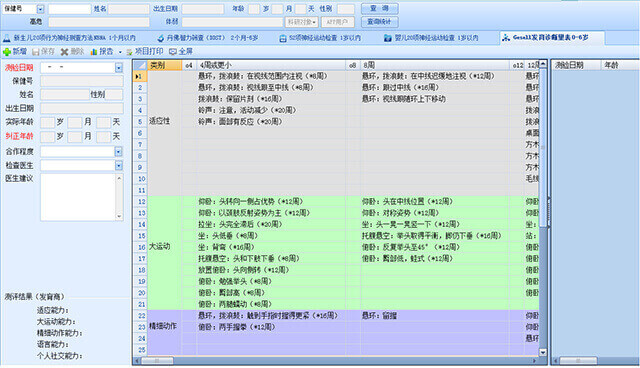Open the 新生儿20项行为神经测查方法 NBNA tab

click(x=69, y=38)
